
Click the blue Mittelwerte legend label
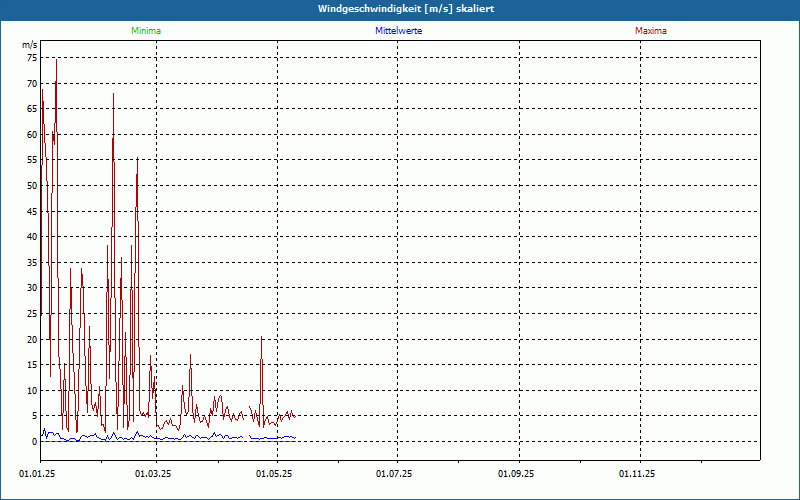point(398,31)
